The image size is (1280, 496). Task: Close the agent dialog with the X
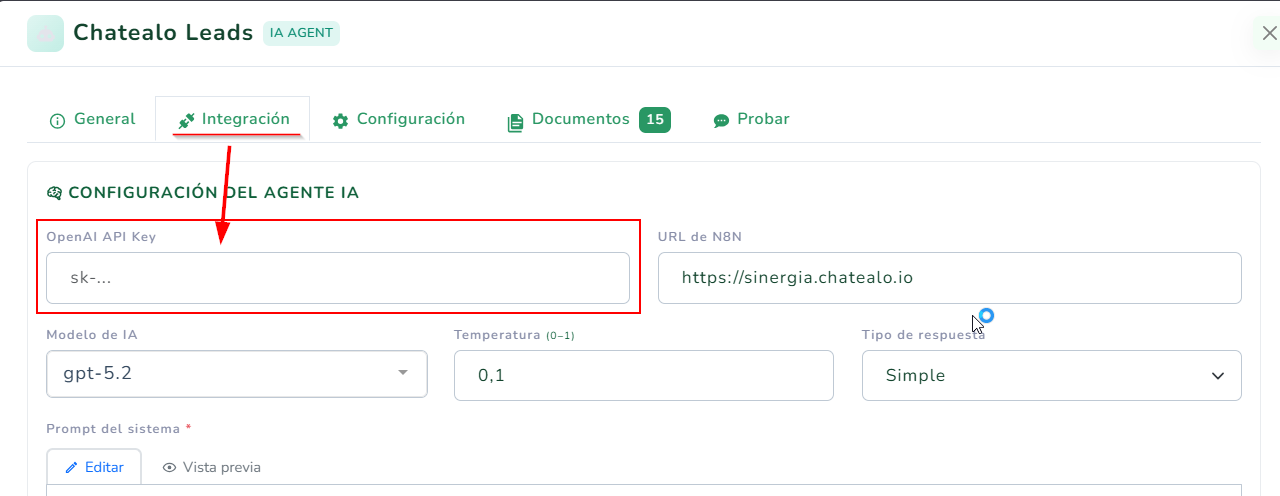[x=1269, y=33]
